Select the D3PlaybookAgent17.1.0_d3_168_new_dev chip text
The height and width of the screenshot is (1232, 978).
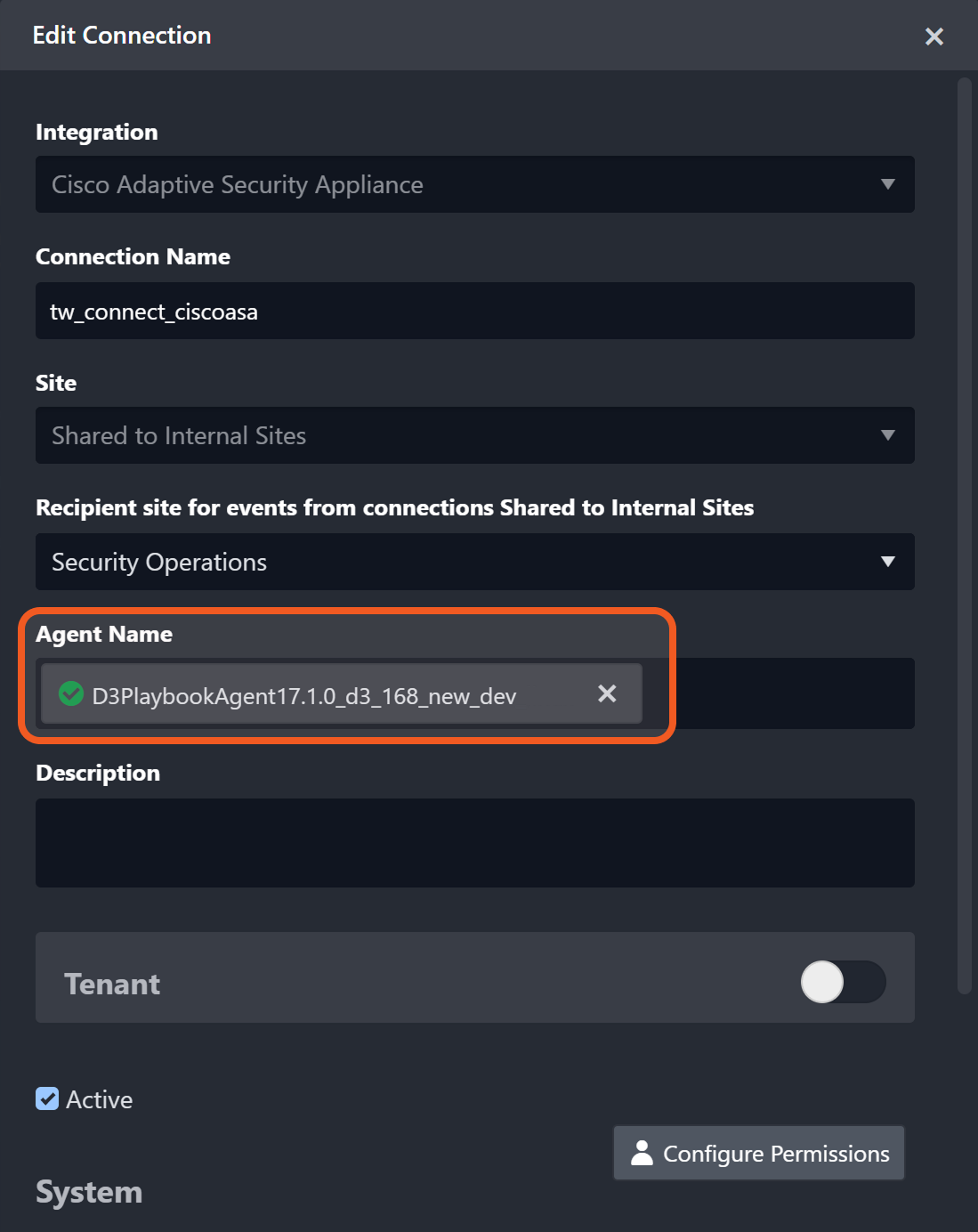303,696
